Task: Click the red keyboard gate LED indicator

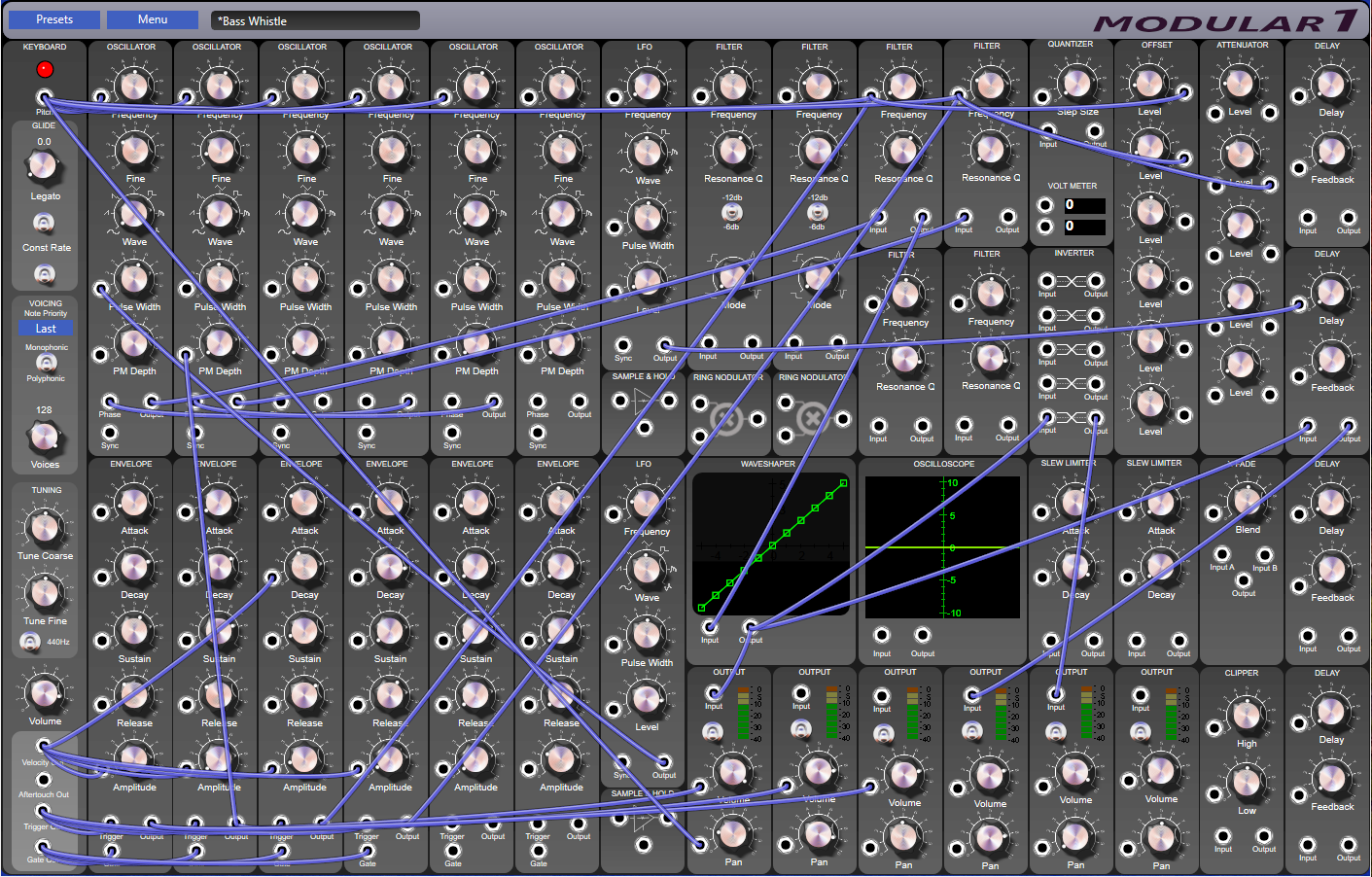Action: [45, 69]
